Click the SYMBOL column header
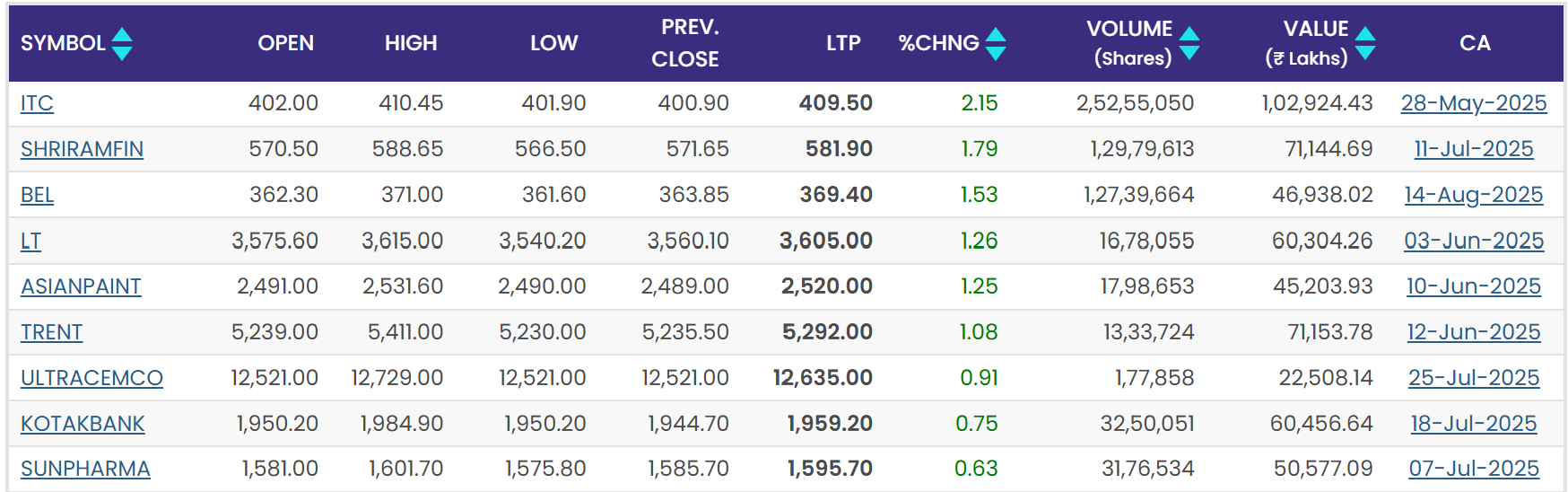The width and height of the screenshot is (1568, 492). [x=63, y=43]
